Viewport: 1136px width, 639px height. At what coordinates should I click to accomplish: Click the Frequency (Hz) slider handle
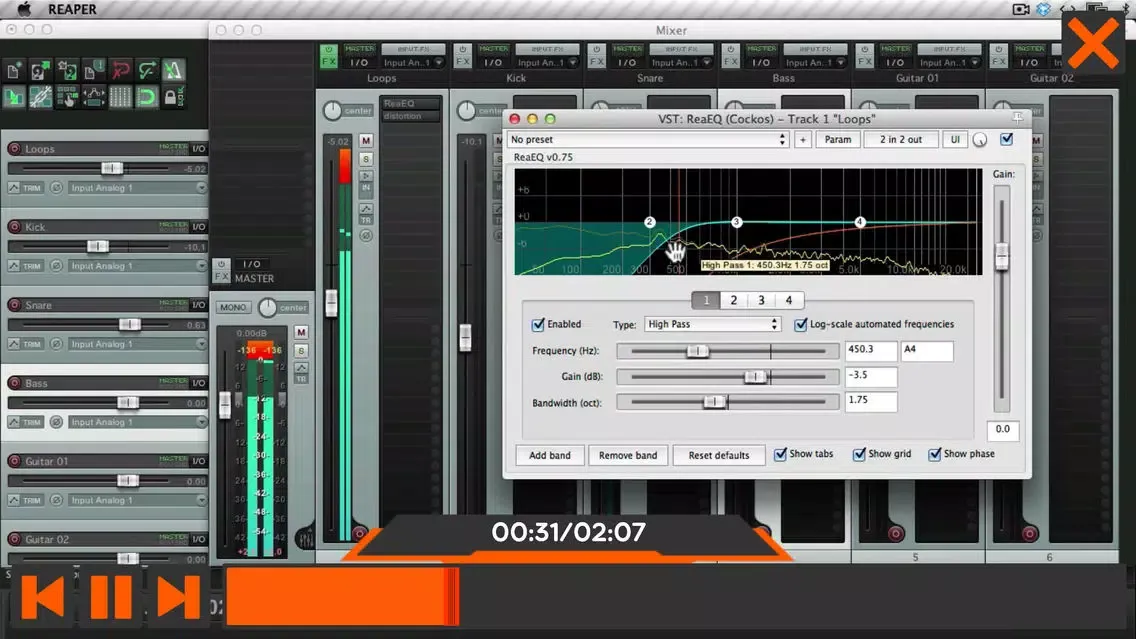(698, 351)
